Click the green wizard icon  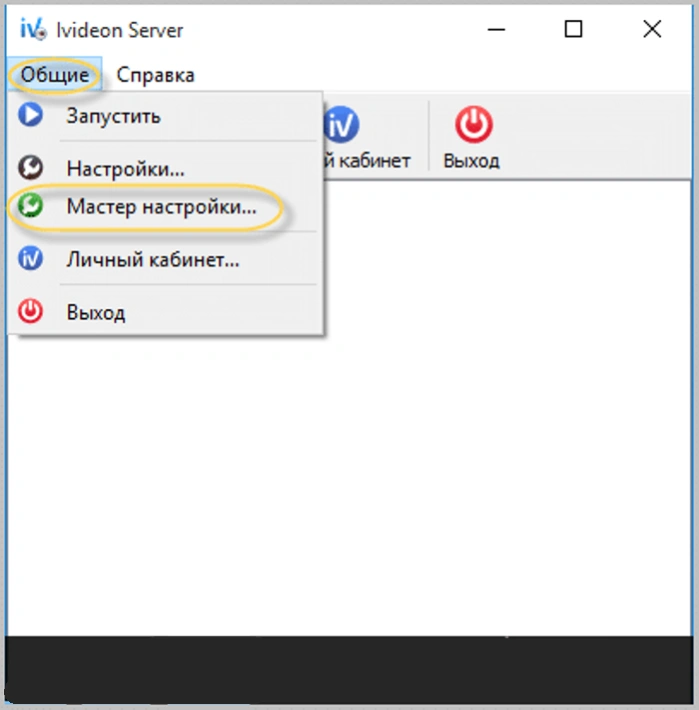pyautogui.click(x=30, y=206)
